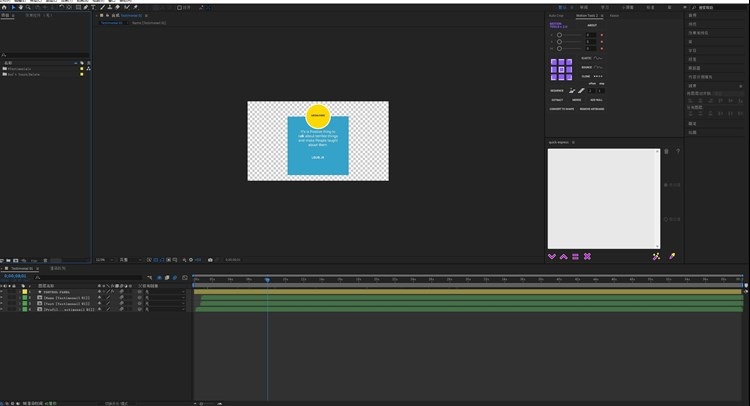Click the center anchor point square
750x406 pixels.
(x=562, y=69)
